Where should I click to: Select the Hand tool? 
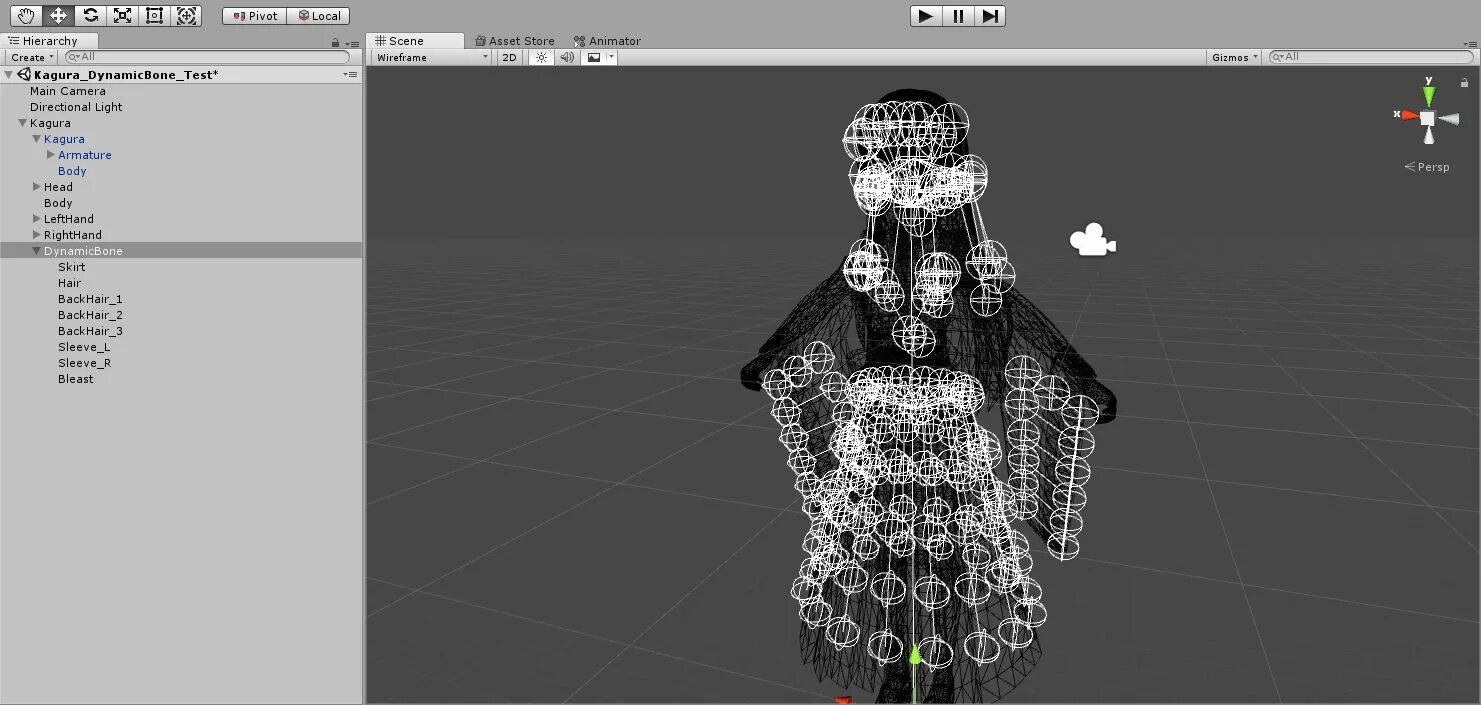26,15
